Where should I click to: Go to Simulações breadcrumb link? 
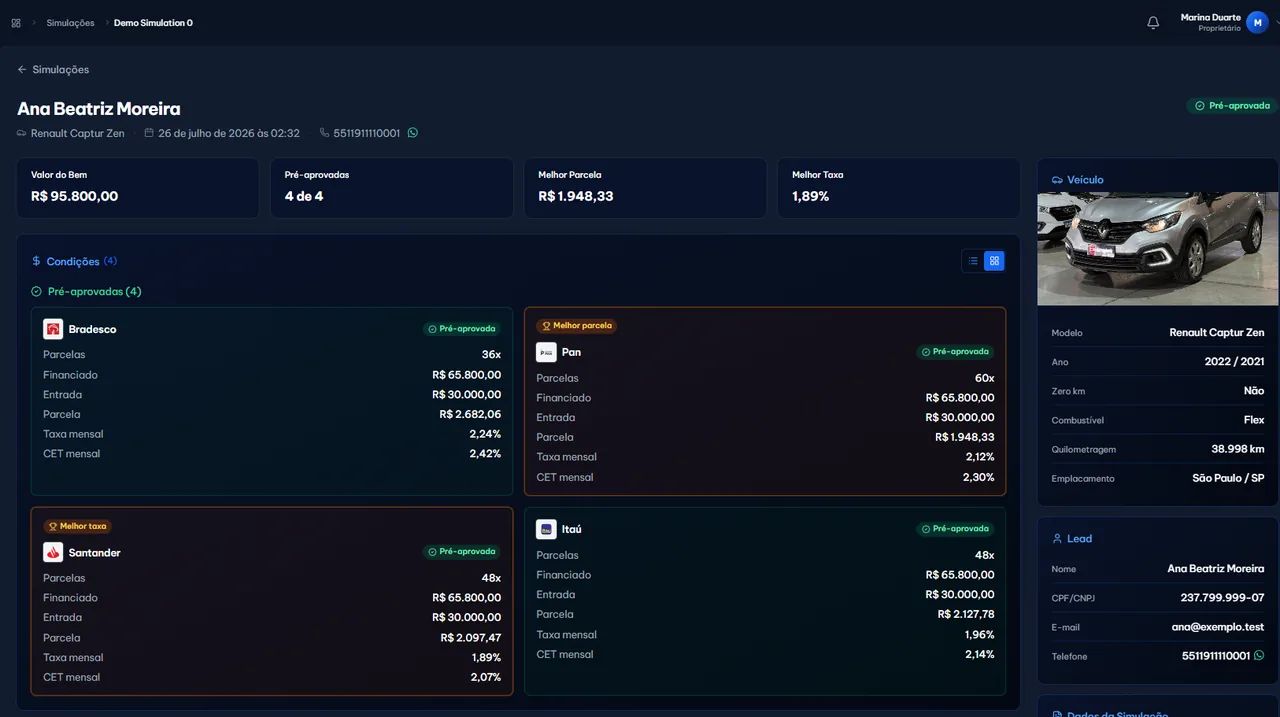coord(70,22)
